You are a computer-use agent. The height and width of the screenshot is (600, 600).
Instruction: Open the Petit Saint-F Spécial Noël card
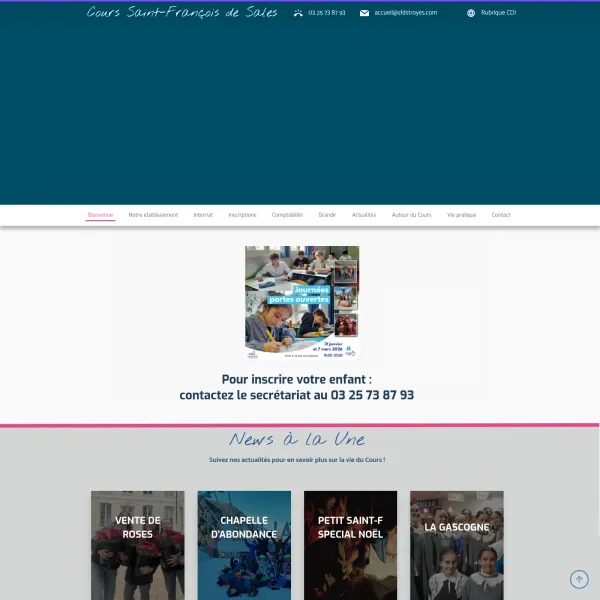tap(350, 545)
